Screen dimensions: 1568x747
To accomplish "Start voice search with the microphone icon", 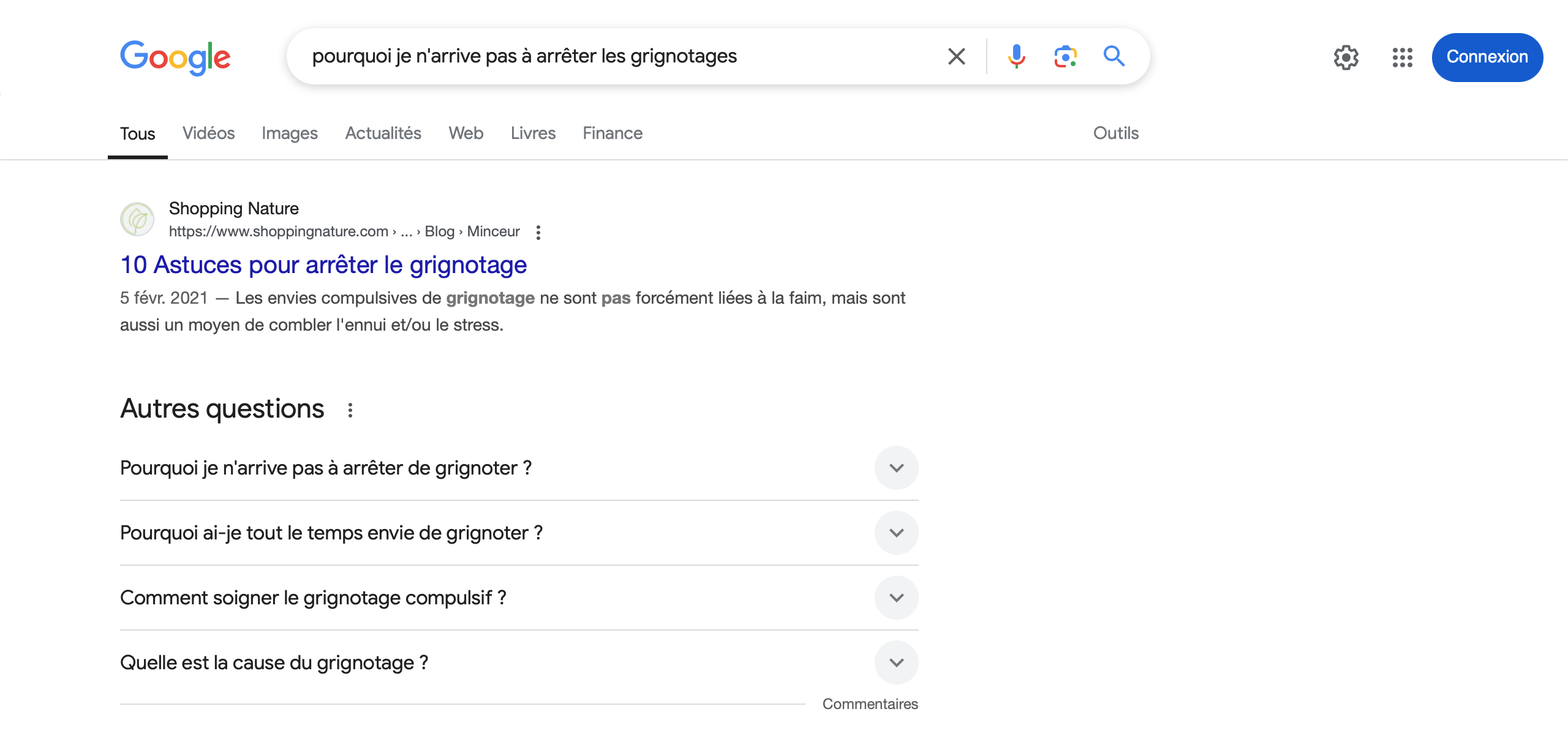I will point(1016,56).
